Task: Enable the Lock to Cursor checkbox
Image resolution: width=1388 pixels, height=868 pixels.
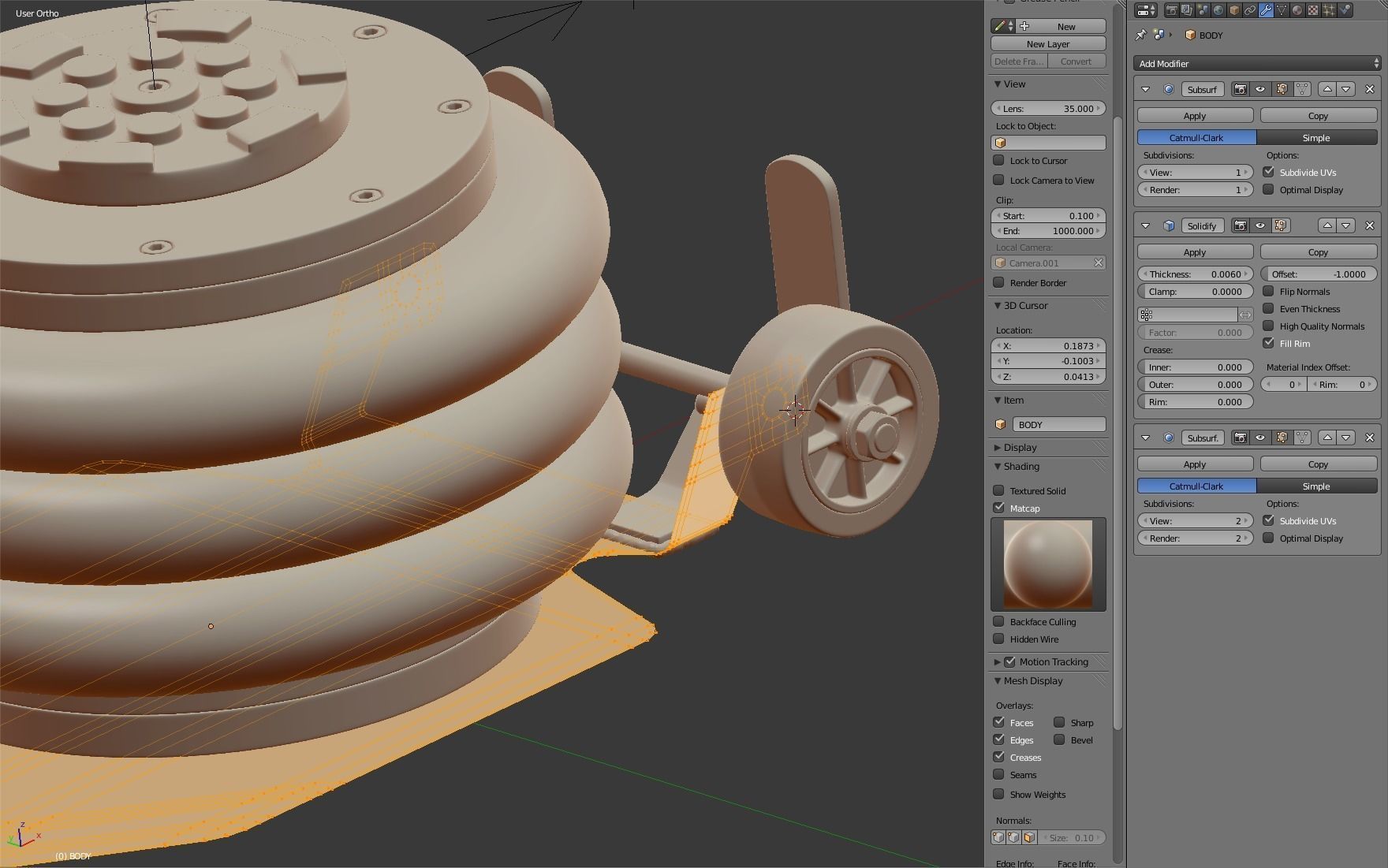Action: (x=999, y=160)
